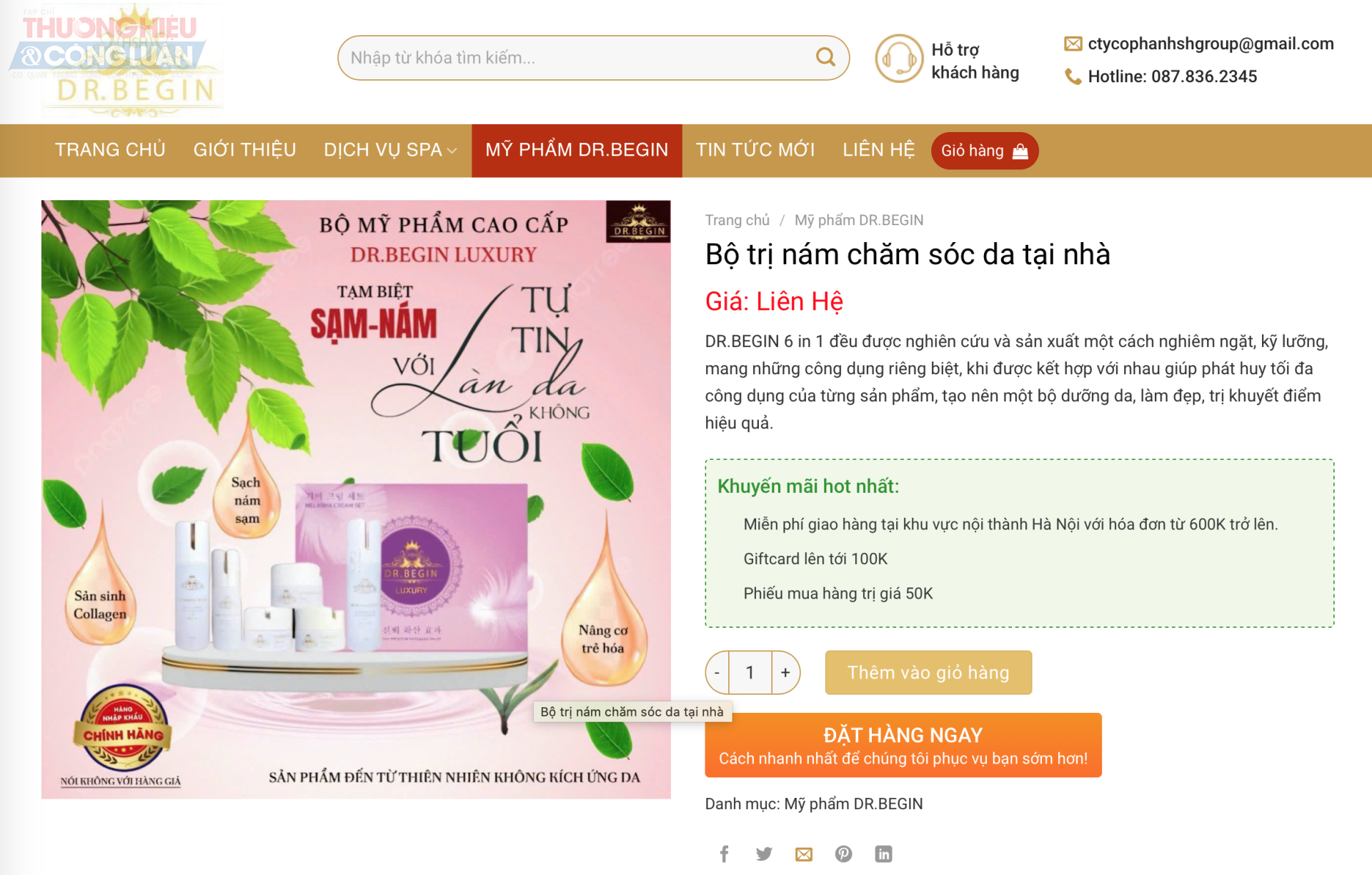Go to TIN TỨC MỚI page
Image resolution: width=1372 pixels, height=875 pixels.
[755, 150]
